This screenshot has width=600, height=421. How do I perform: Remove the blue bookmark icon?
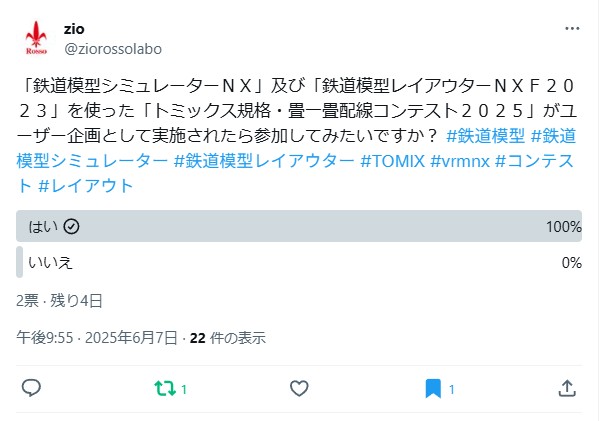(433, 389)
